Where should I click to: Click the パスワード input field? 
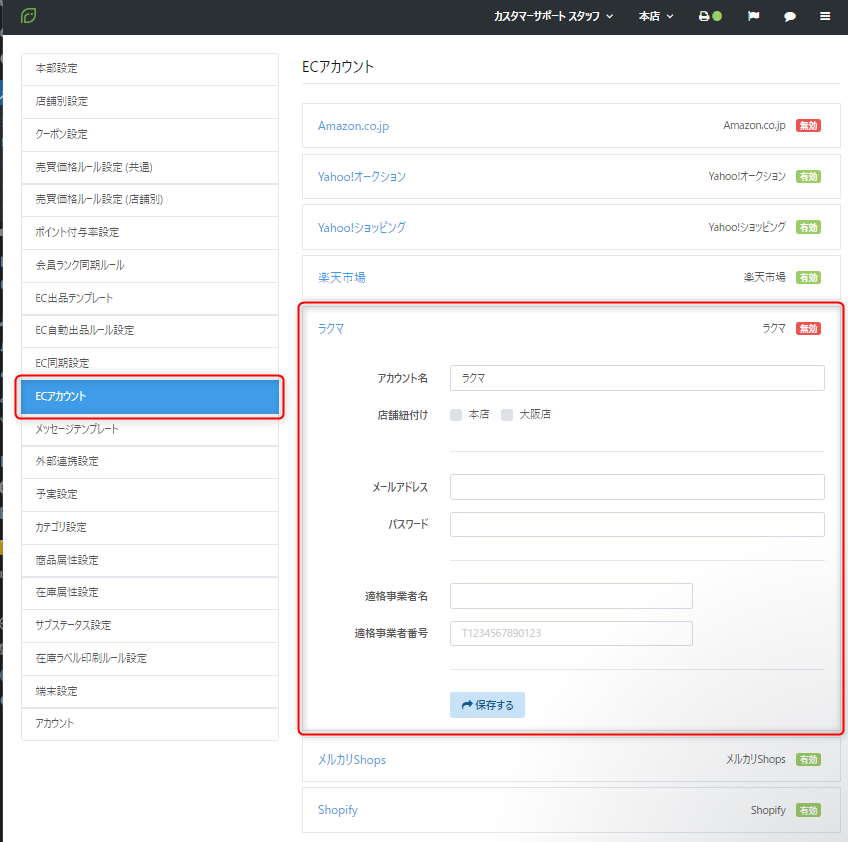(x=637, y=524)
